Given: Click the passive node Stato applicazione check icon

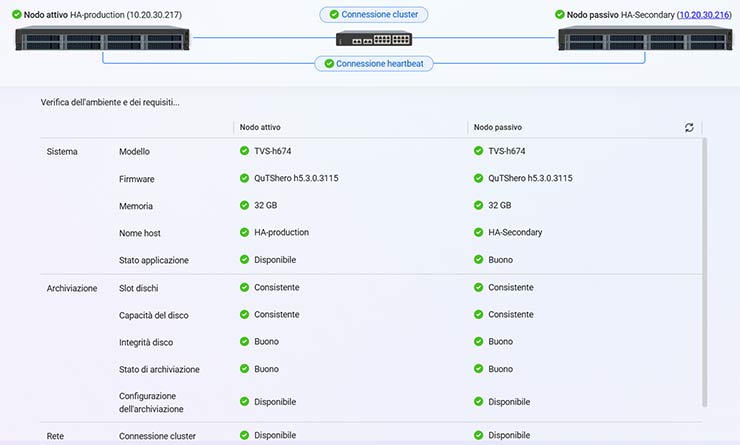Looking at the screenshot, I should [479, 259].
